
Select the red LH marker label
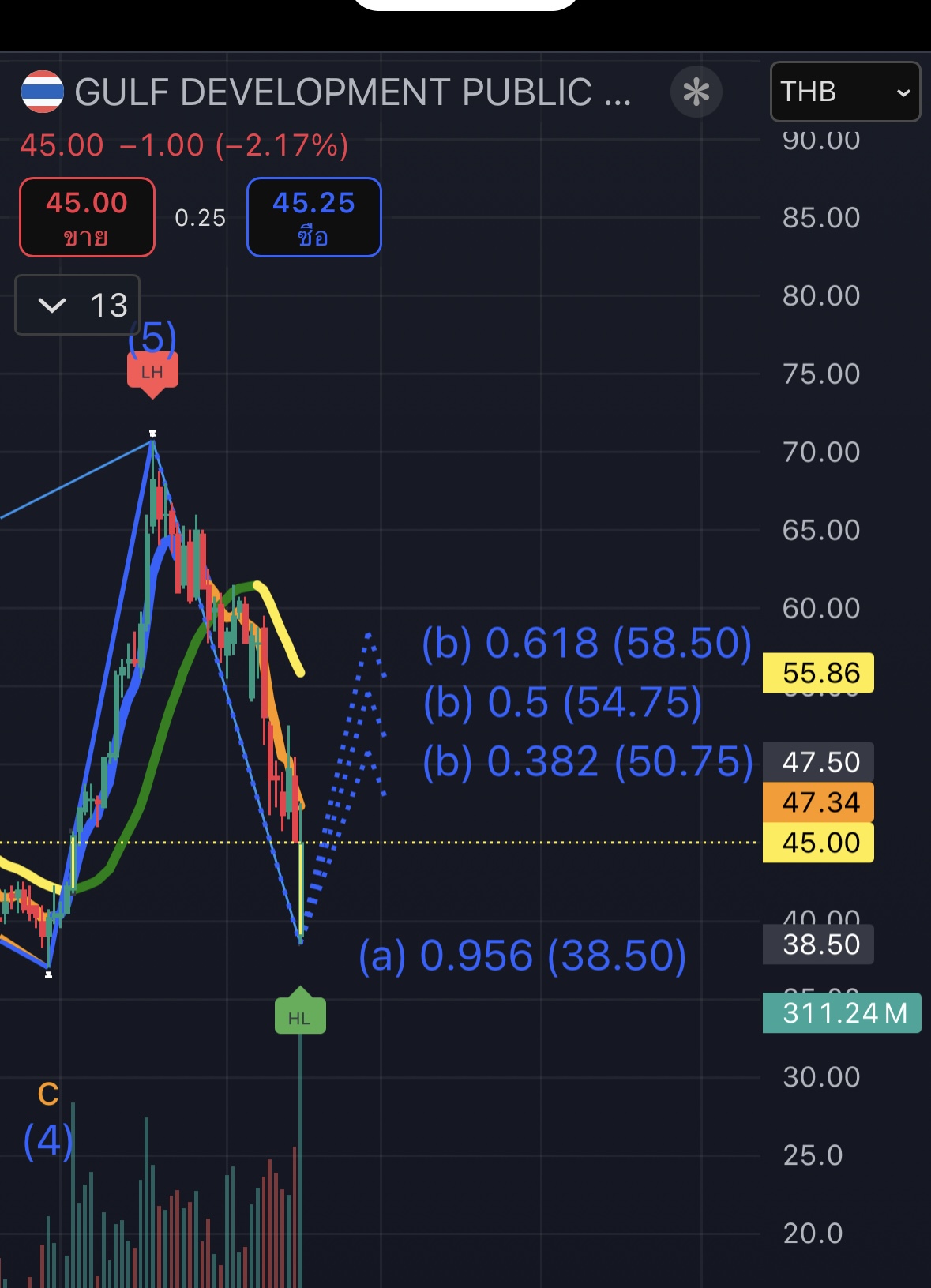(x=152, y=374)
